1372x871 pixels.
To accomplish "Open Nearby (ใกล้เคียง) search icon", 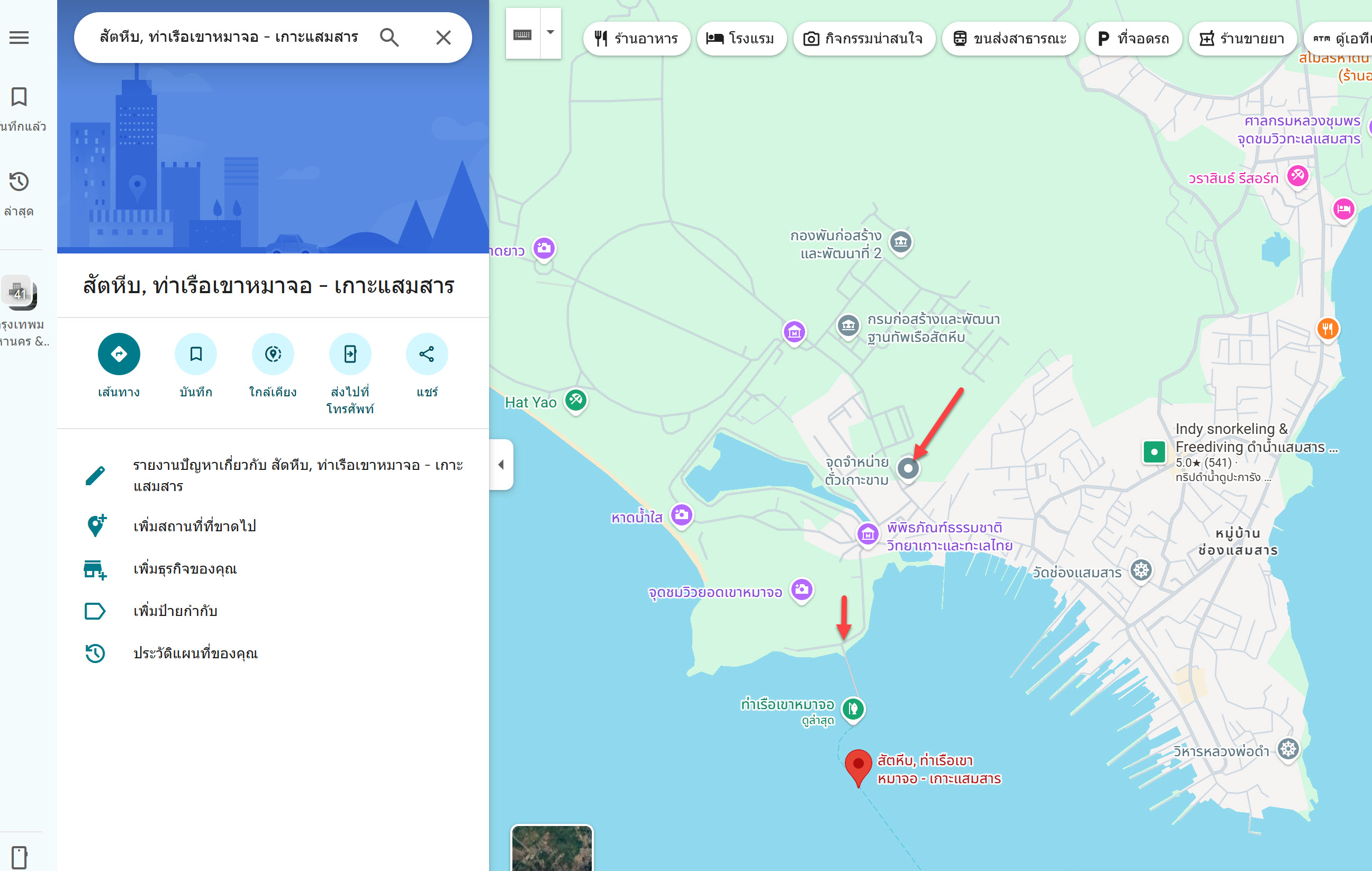I will (x=273, y=354).
